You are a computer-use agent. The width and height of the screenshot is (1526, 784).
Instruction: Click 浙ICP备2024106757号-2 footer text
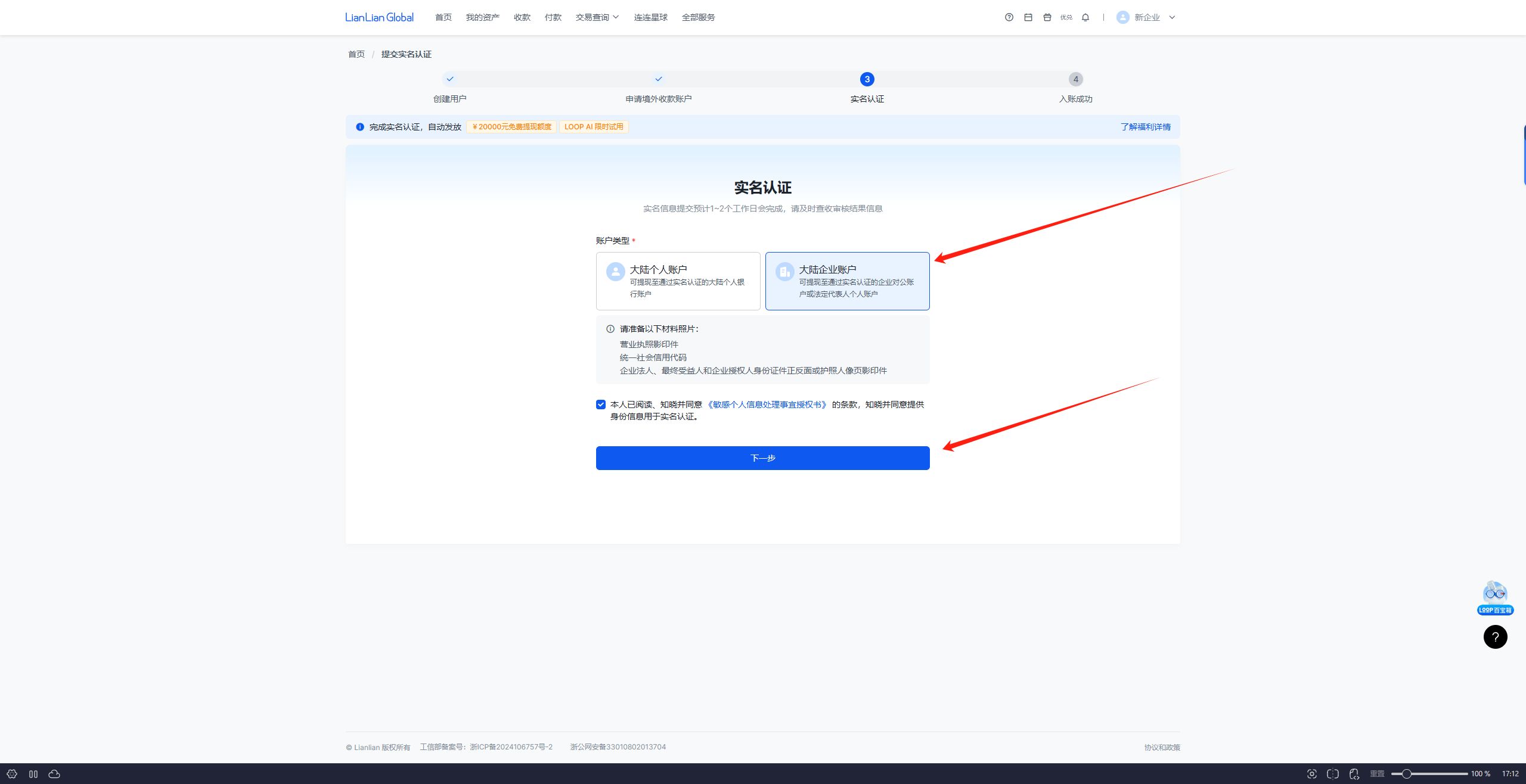pyautogui.click(x=511, y=747)
